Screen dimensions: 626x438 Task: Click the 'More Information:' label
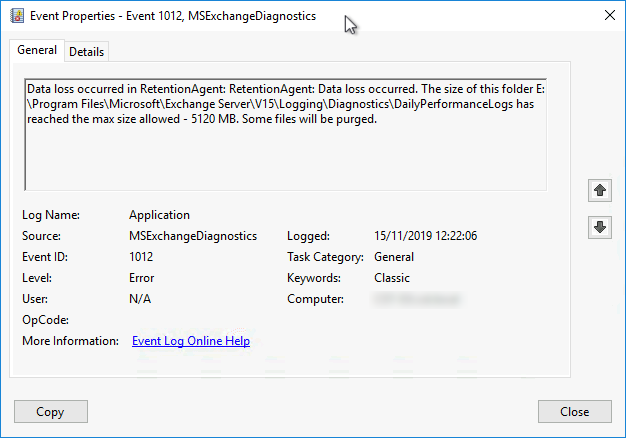(x=70, y=341)
